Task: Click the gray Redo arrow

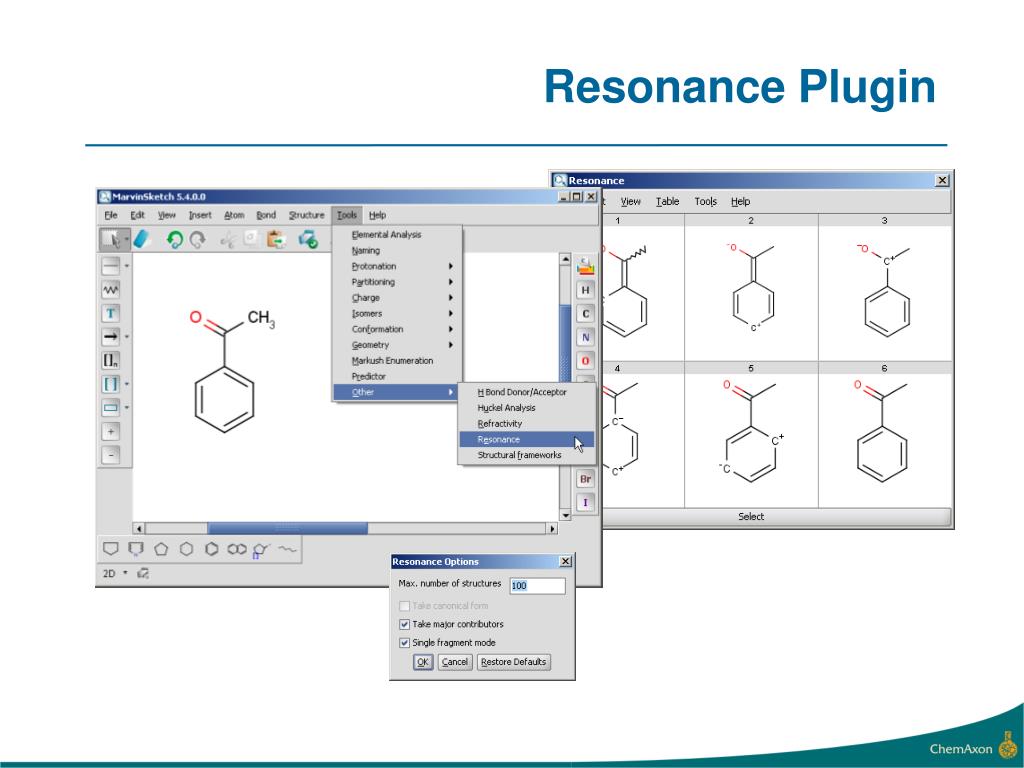Action: point(197,240)
